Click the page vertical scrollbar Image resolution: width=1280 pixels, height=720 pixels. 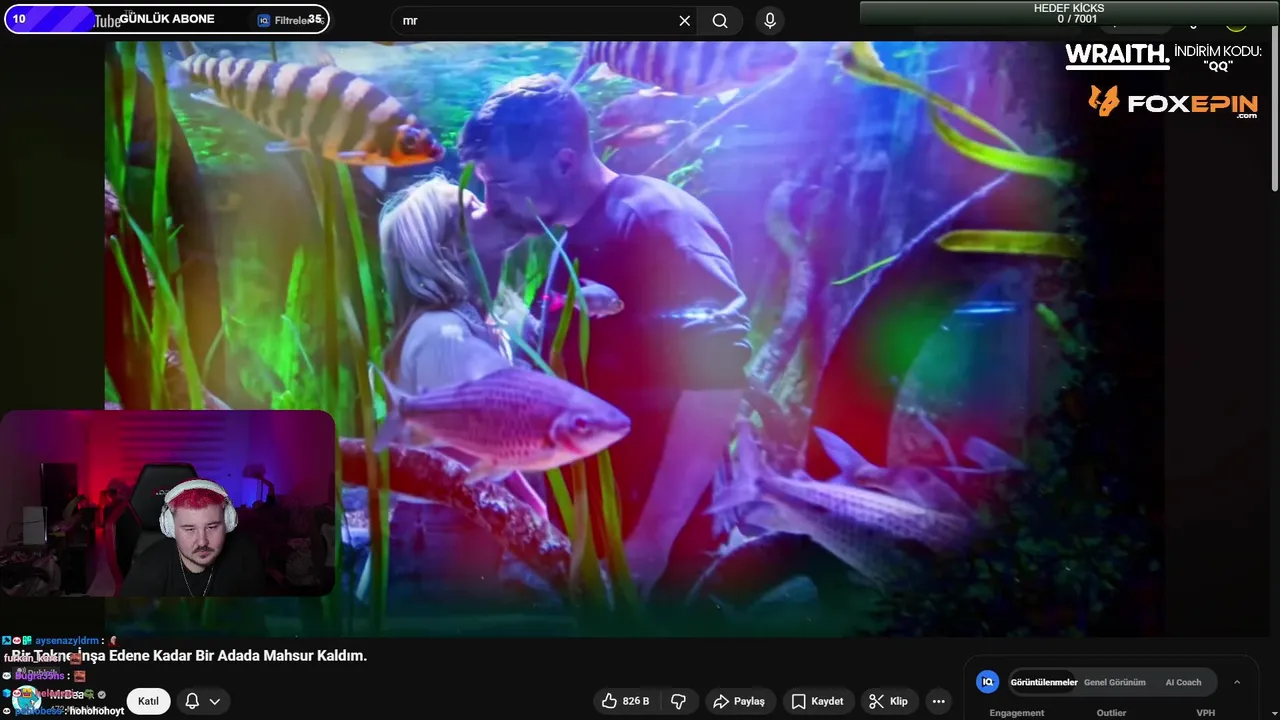click(x=1274, y=110)
